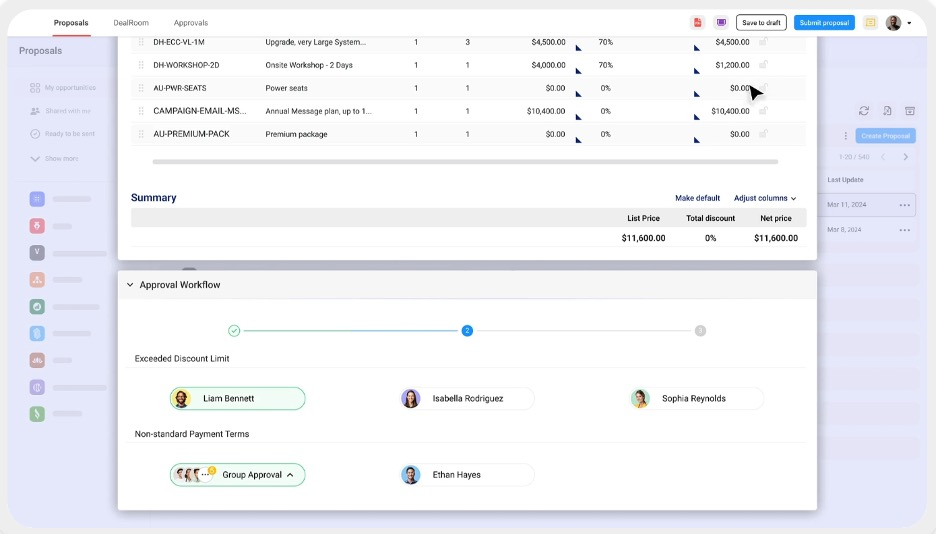This screenshot has width=936, height=534.
Task: Click the Save to draft button
Action: pyautogui.click(x=761, y=23)
